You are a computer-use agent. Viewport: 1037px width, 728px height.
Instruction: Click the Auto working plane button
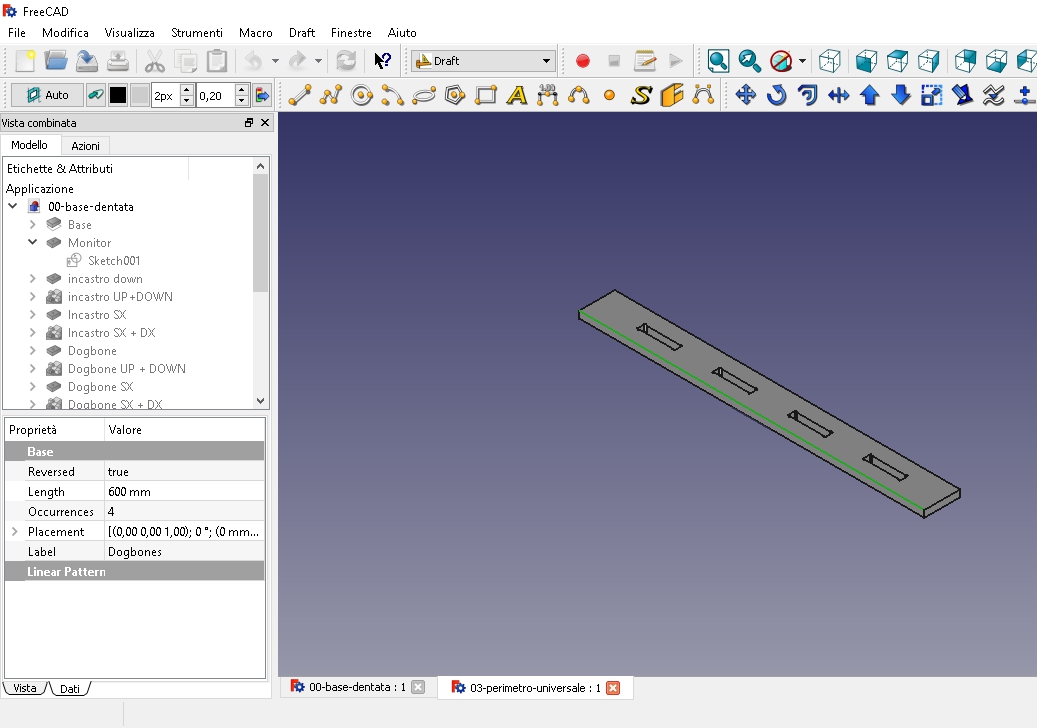coord(47,95)
